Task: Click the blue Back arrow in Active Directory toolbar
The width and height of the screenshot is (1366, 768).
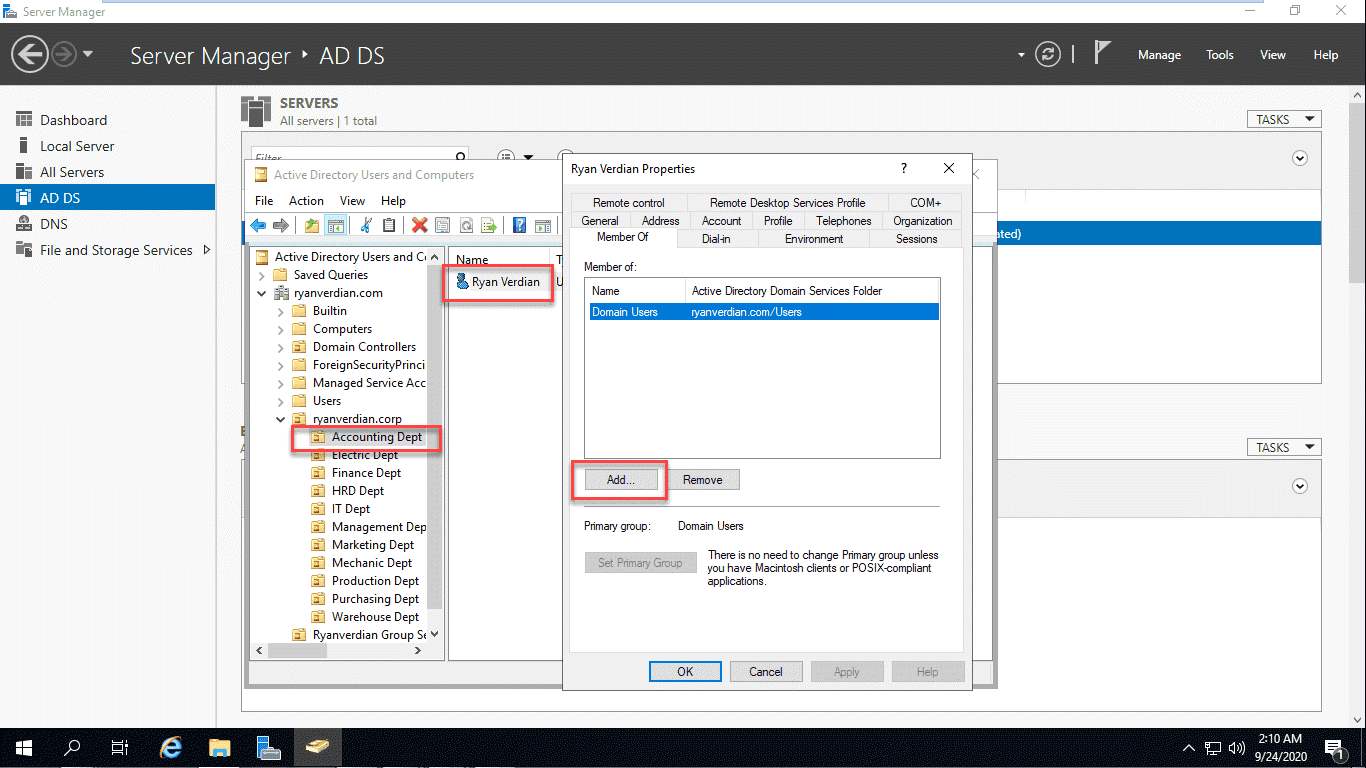Action: [259, 226]
